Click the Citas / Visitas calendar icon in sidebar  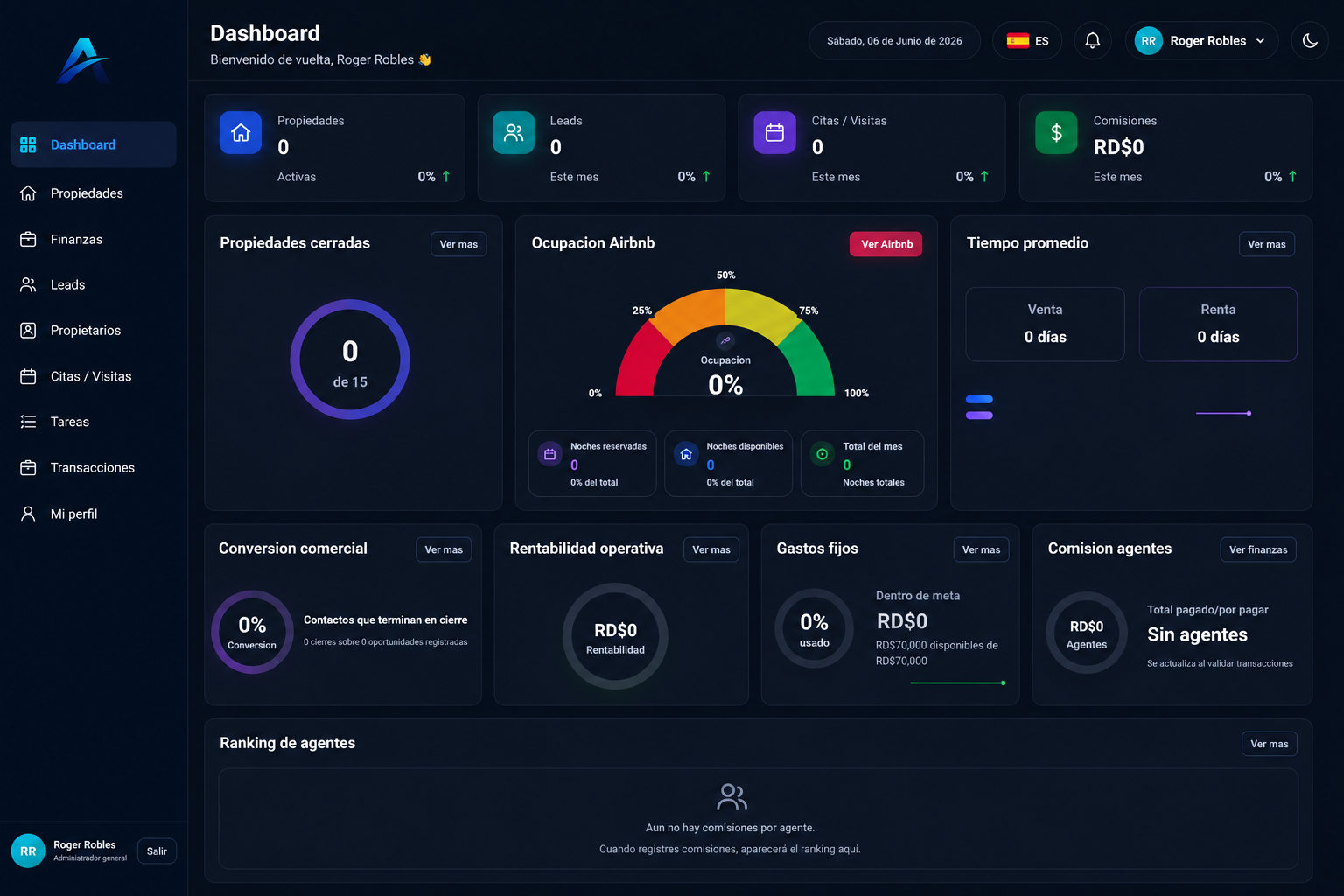(28, 376)
